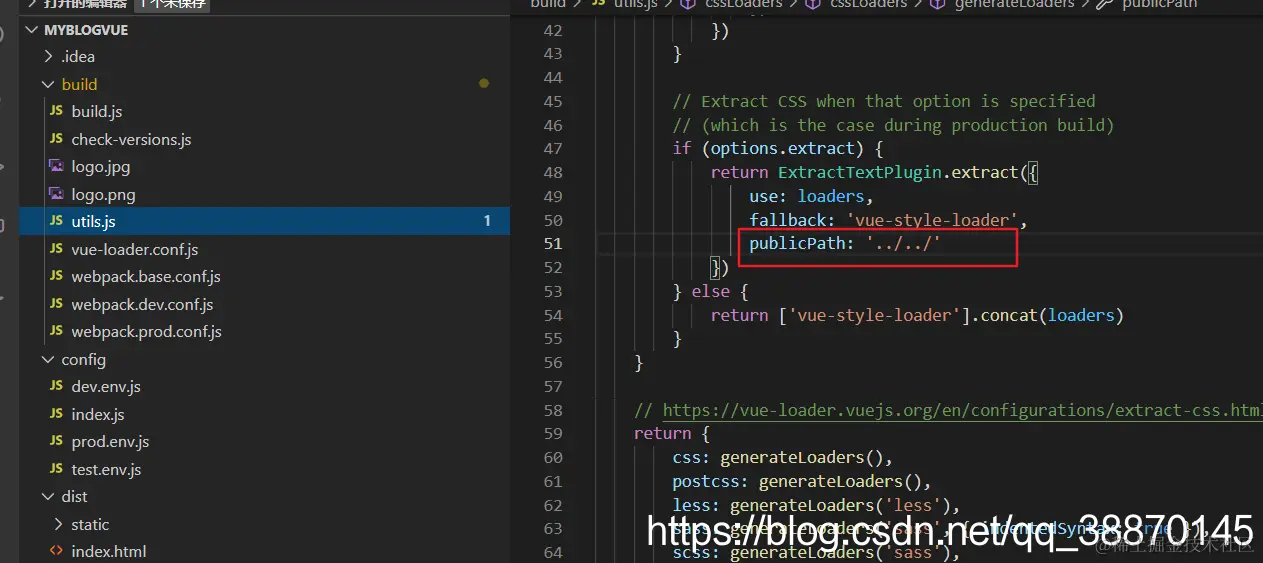Screen dimensions: 1263x563
Task: Click the HTML icon of index.html
Action: [56, 552]
